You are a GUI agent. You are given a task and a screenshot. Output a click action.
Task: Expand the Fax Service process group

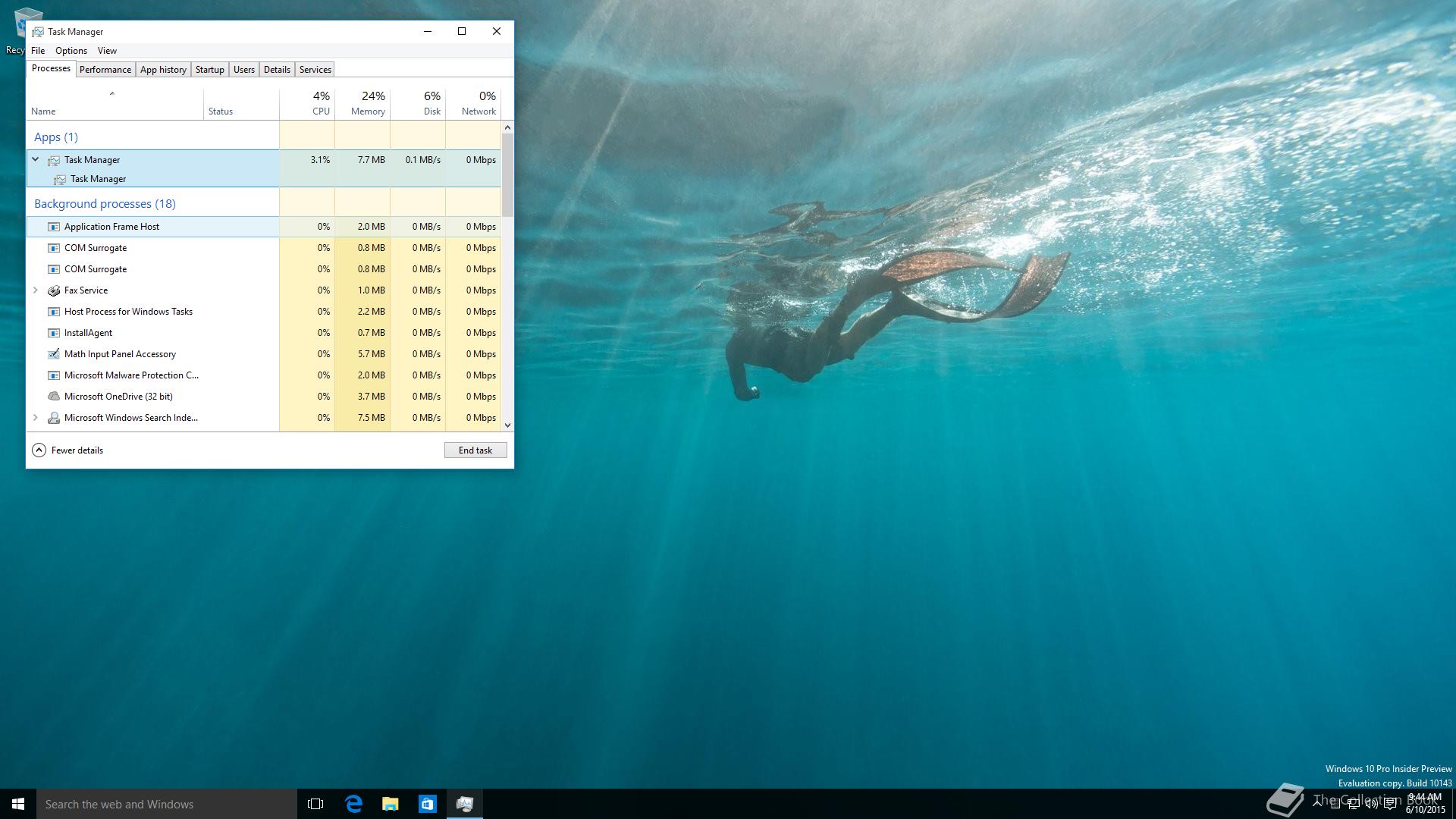pos(36,290)
